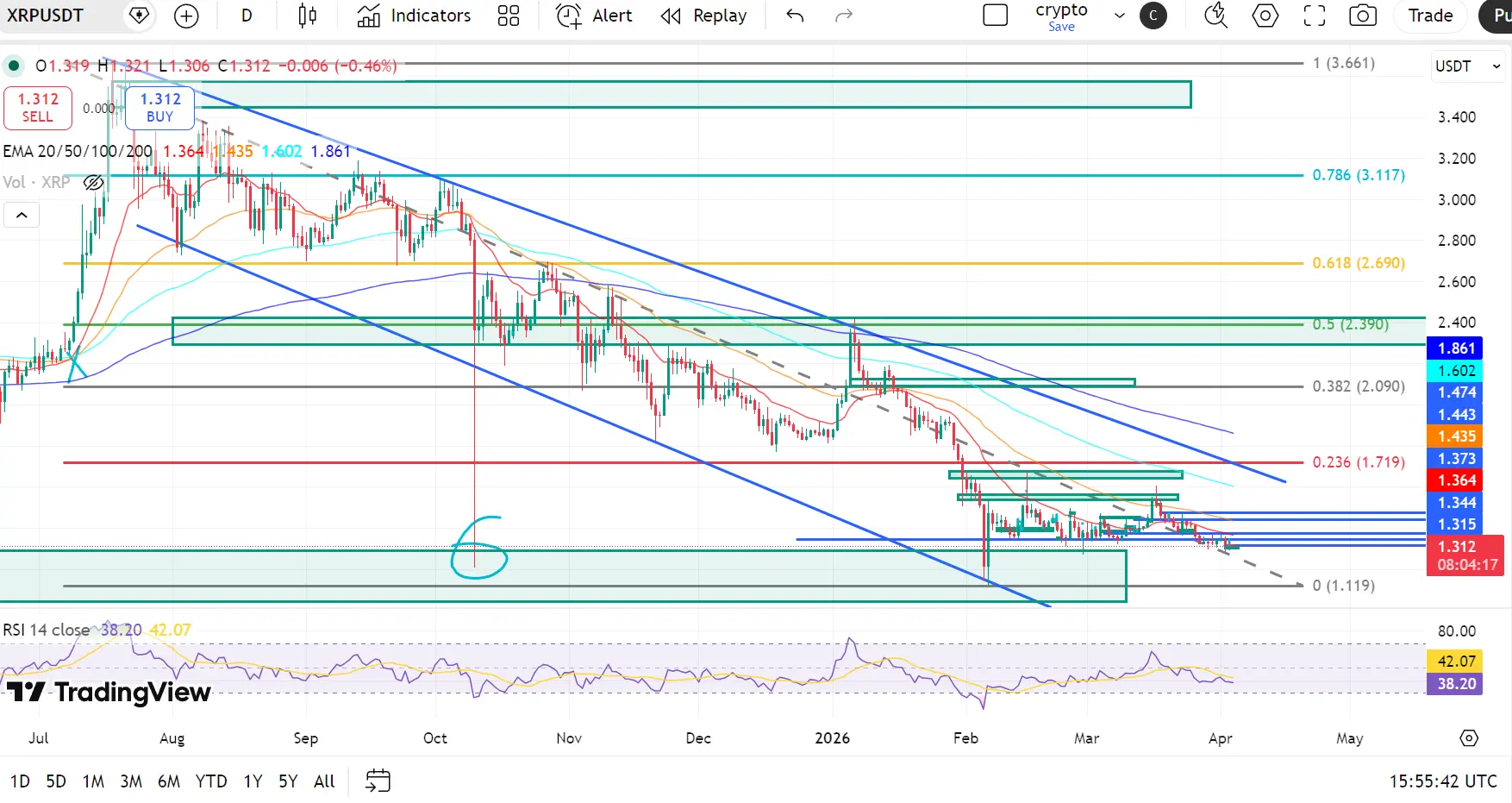Select the hand-drawn 6 annotation
Image resolution: width=1512 pixels, height=803 pixels.
coord(479,547)
